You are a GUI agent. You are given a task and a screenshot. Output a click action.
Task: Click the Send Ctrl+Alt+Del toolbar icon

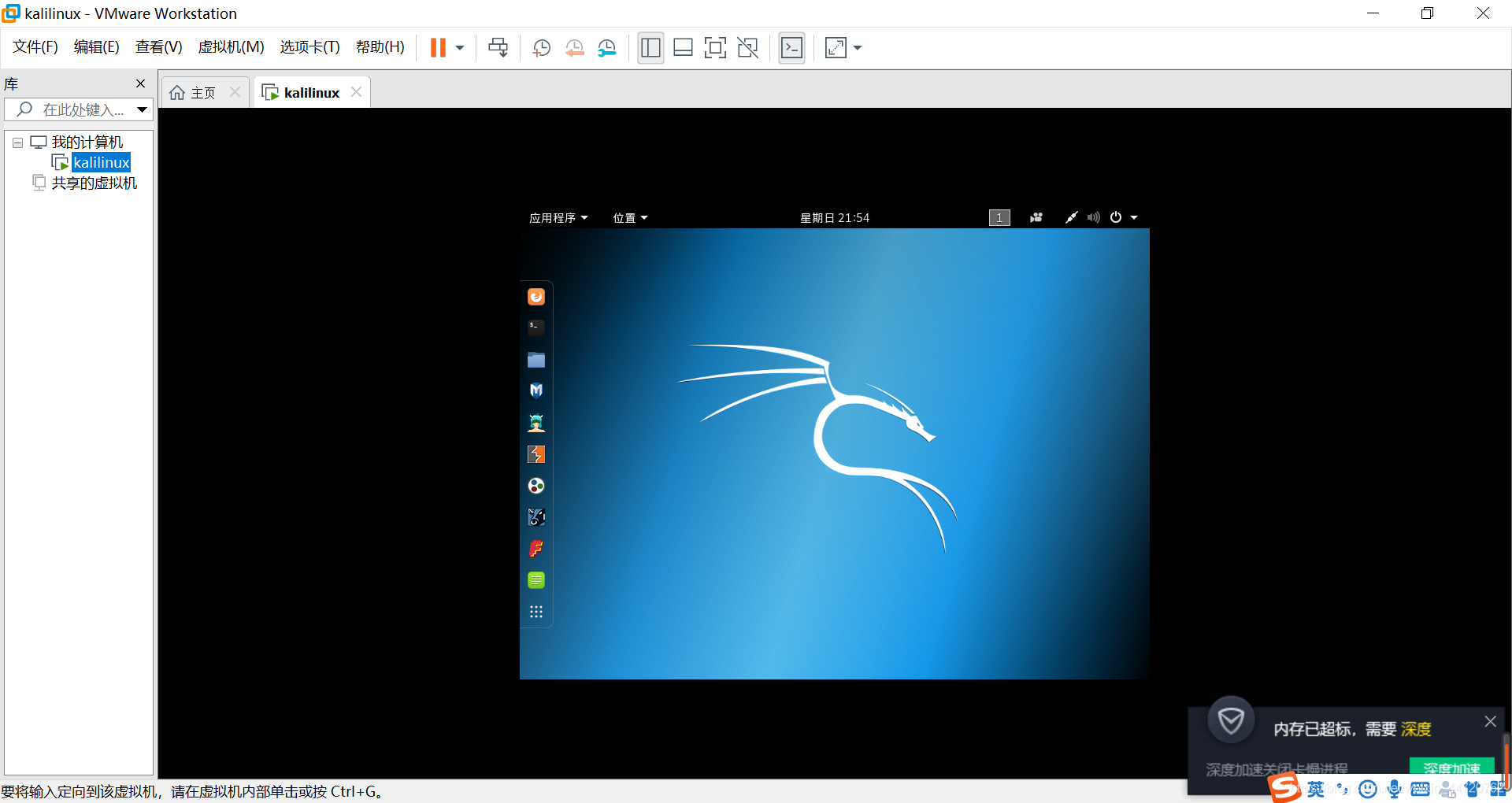(x=498, y=48)
